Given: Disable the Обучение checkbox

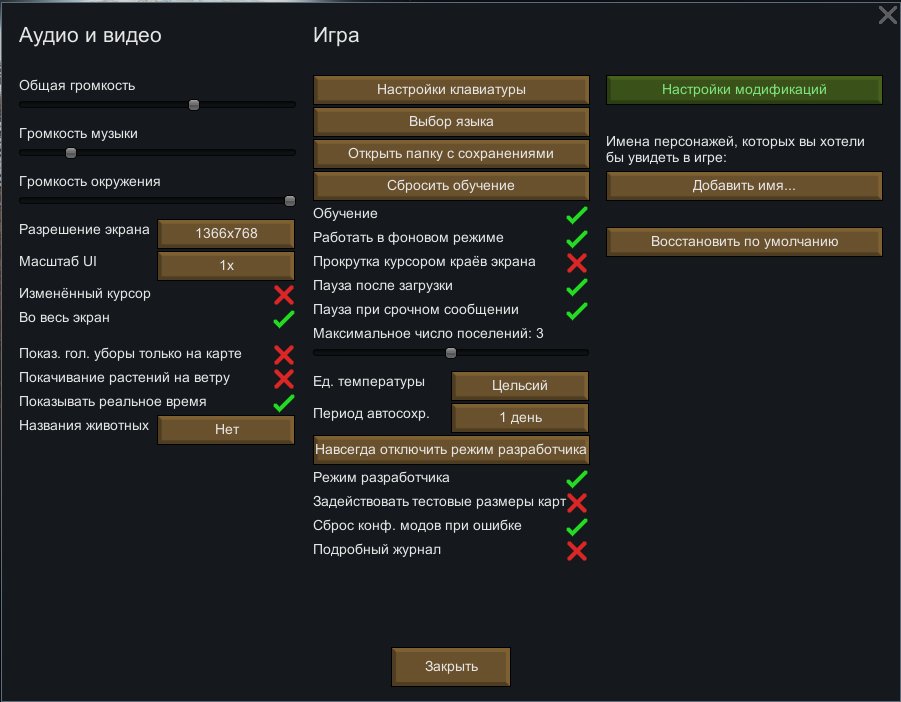Looking at the screenshot, I should [577, 215].
